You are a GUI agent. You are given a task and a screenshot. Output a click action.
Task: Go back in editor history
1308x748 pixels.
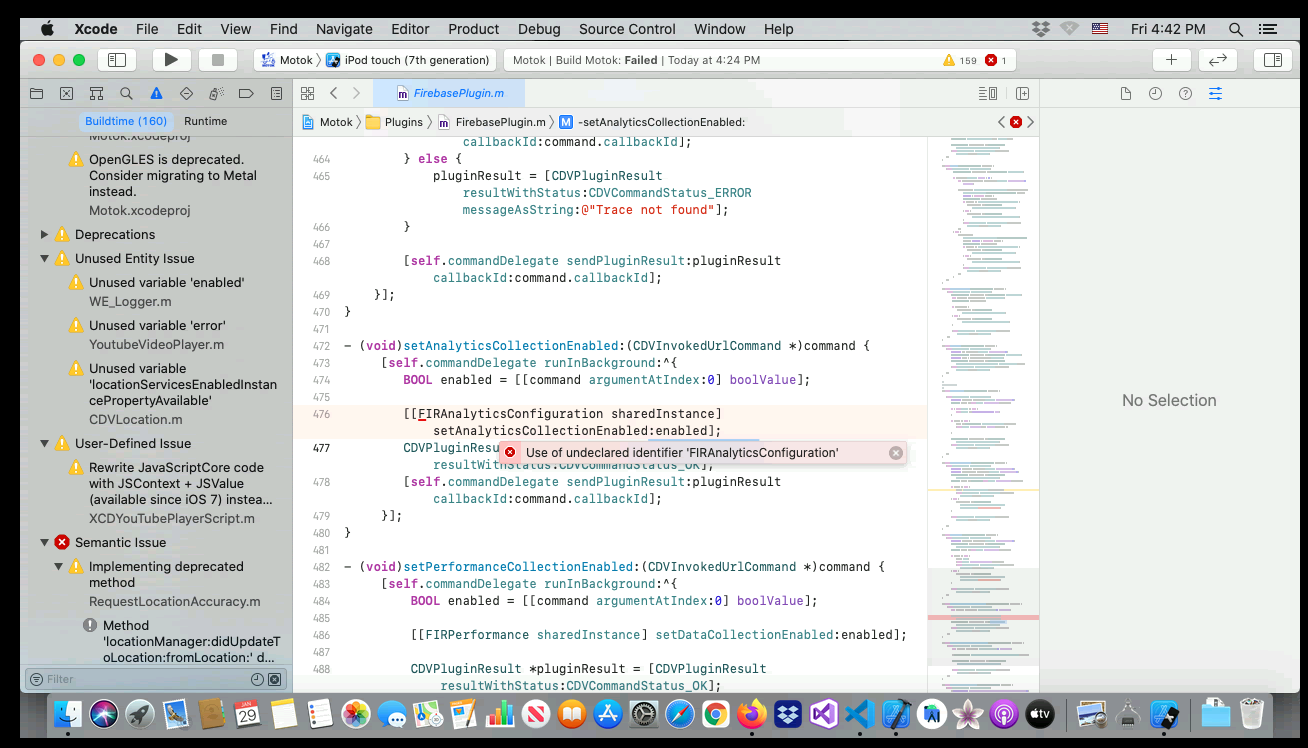coord(334,93)
